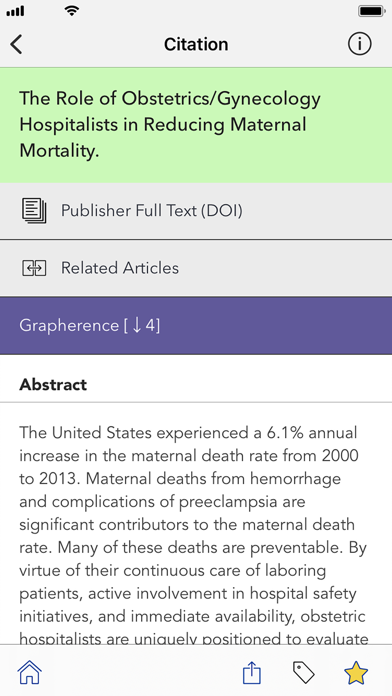Tap the abstract paragraph text
This screenshot has height=696, width=392.
click(194, 535)
